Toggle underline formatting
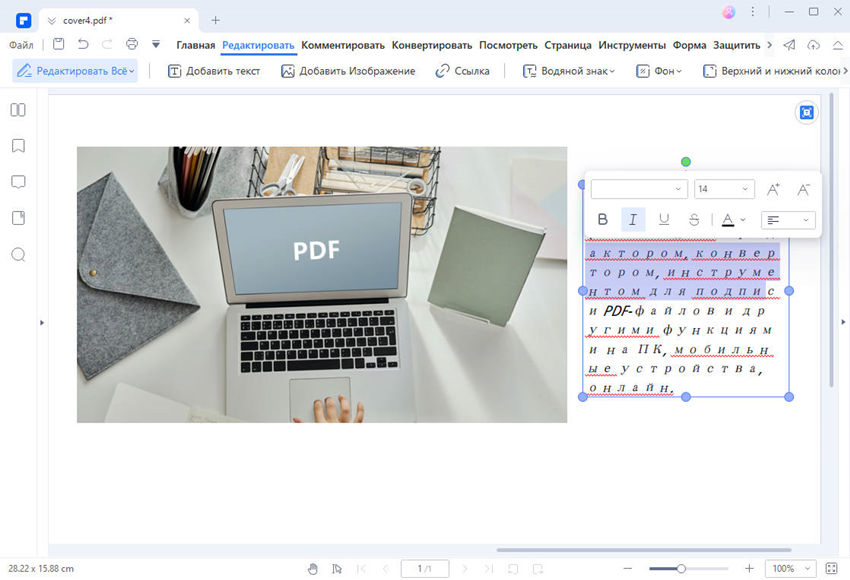This screenshot has height=580, width=850. pyautogui.click(x=664, y=220)
